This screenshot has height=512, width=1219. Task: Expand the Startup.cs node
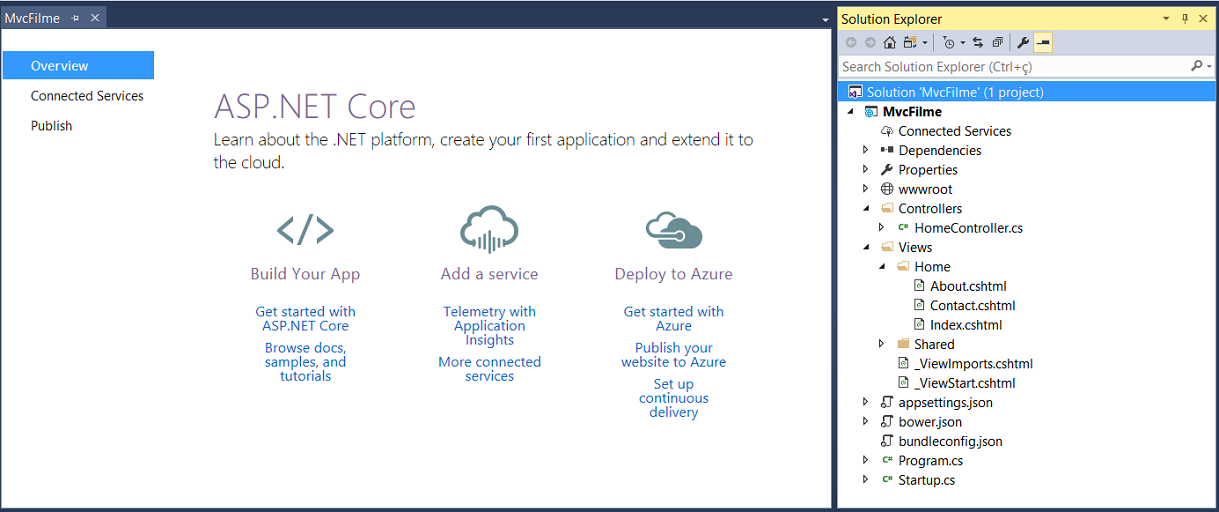click(x=866, y=480)
